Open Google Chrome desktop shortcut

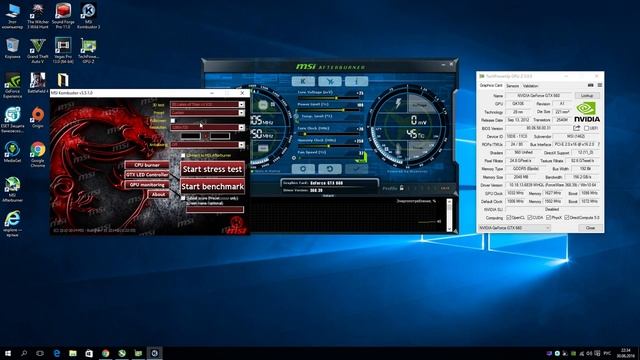38,154
